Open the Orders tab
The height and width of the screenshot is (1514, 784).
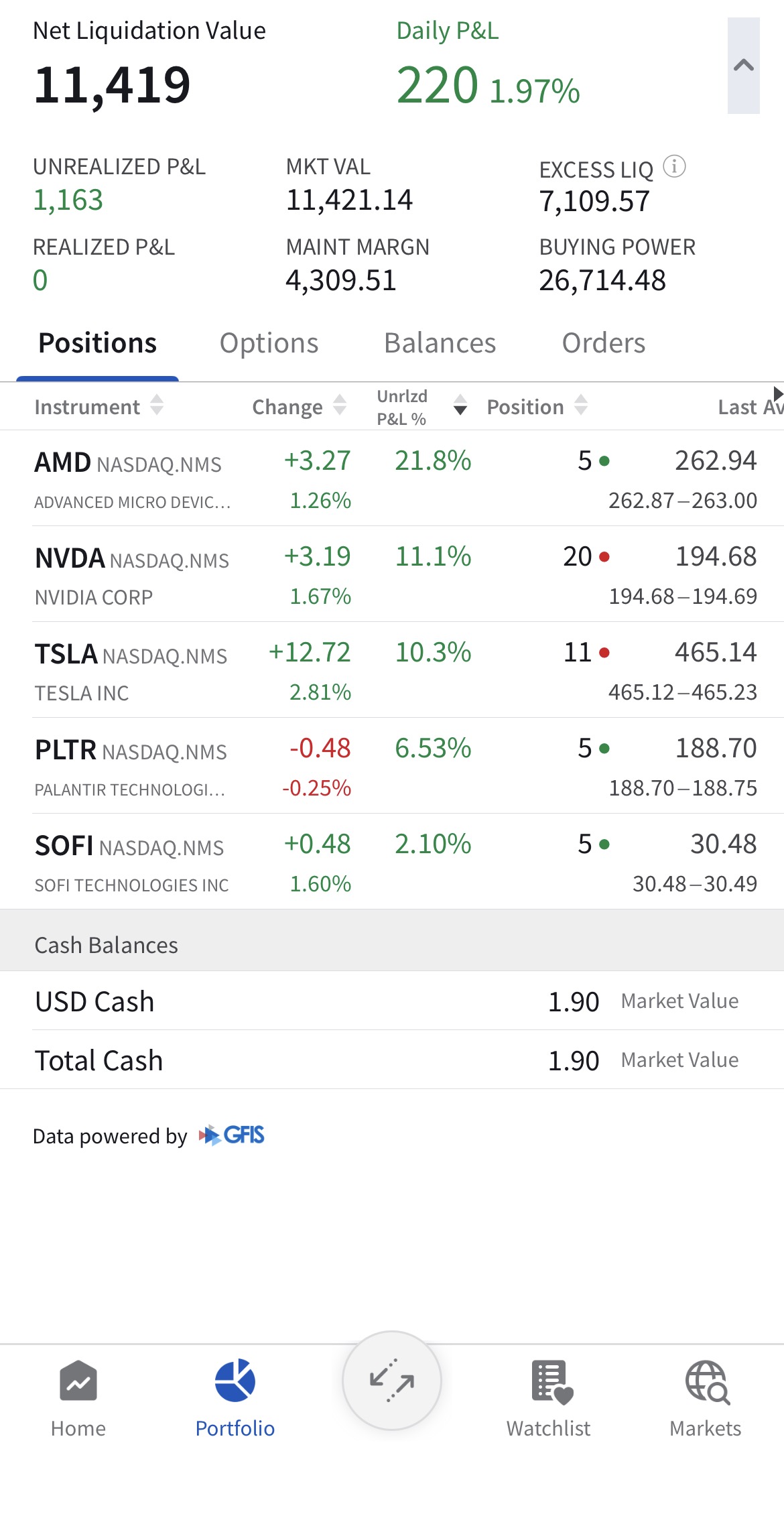click(603, 343)
